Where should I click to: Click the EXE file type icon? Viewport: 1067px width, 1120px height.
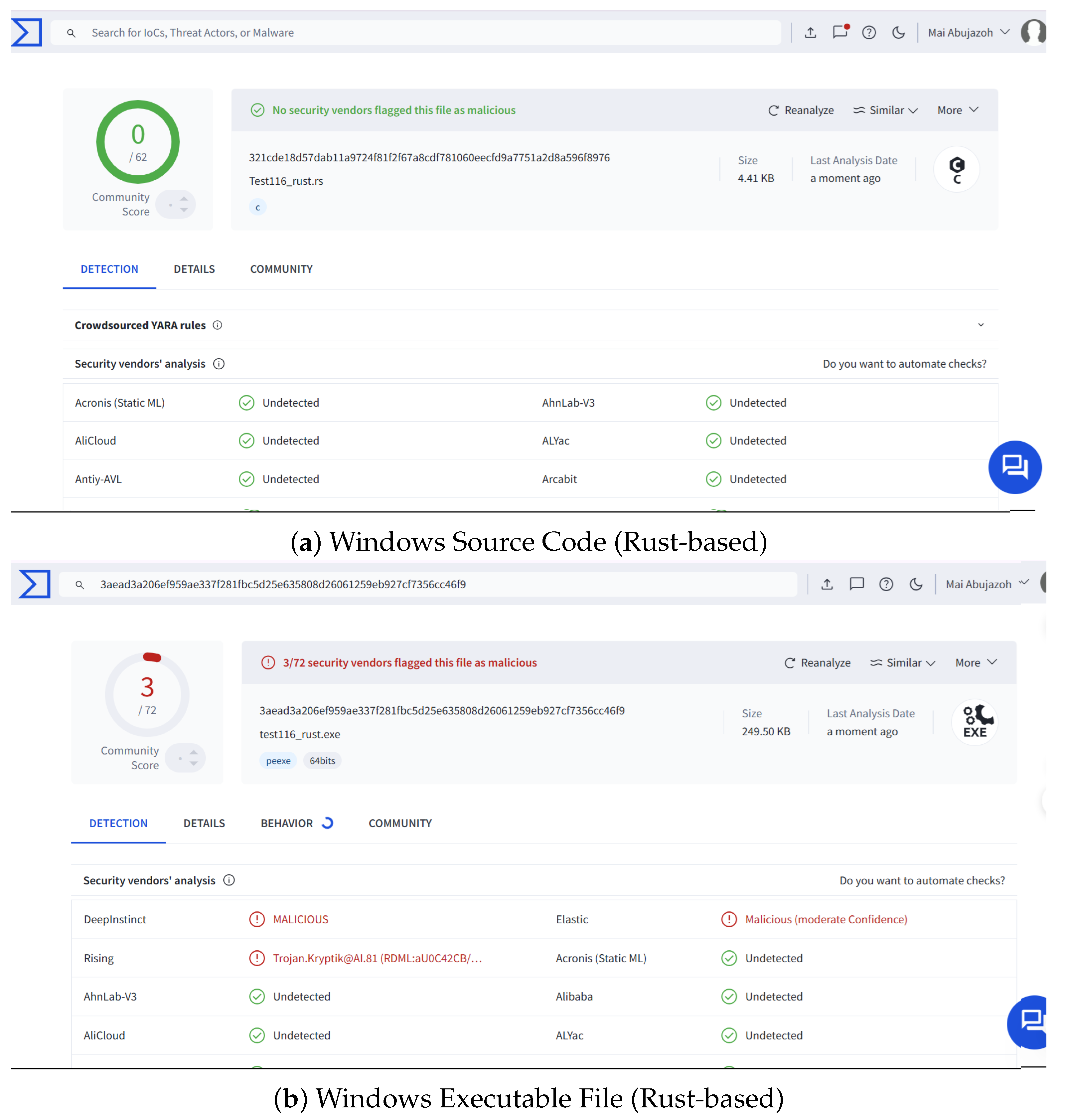[x=975, y=722]
